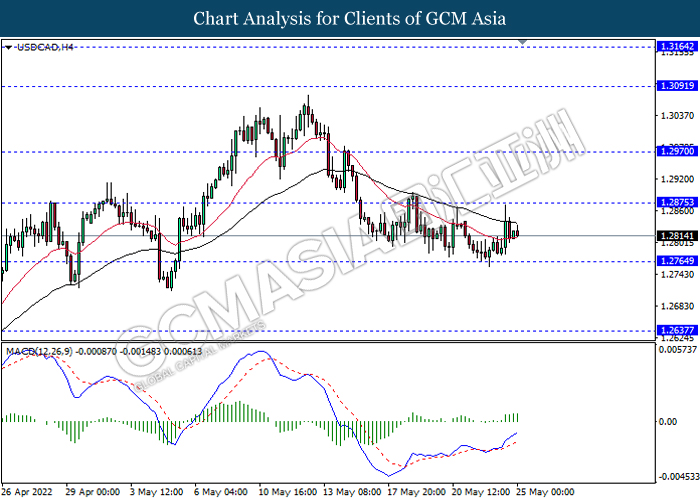Click the 1.28753 level label

677,202
